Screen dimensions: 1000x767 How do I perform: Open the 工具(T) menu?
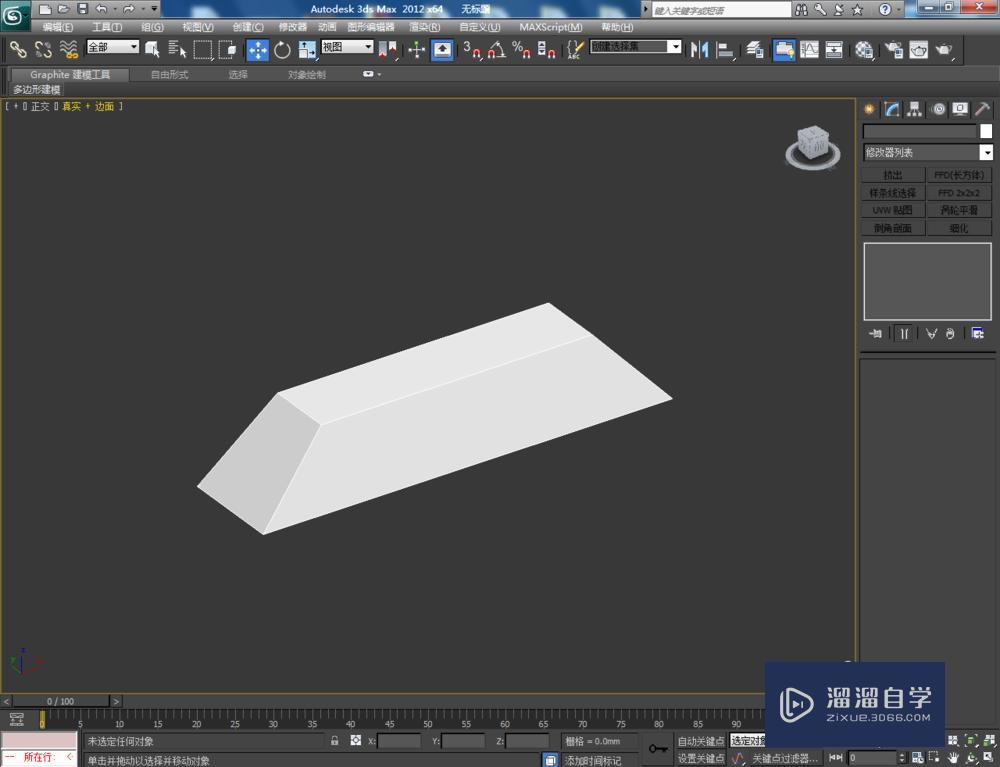[107, 27]
